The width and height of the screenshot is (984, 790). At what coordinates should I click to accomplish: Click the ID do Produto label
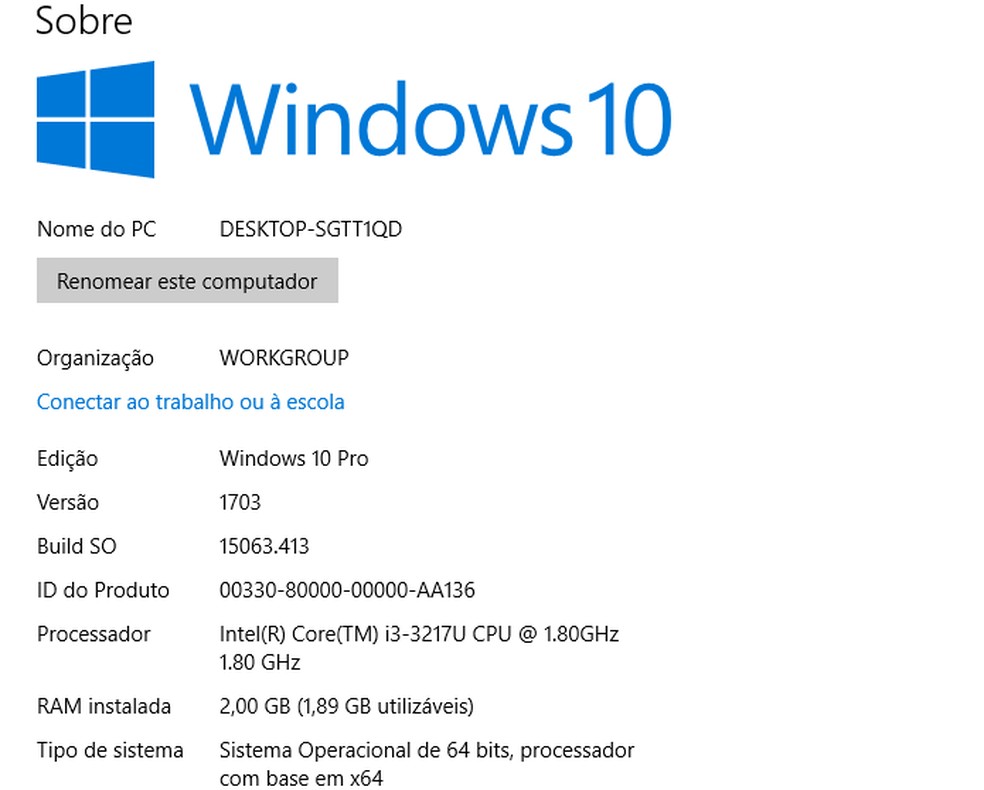pos(104,590)
